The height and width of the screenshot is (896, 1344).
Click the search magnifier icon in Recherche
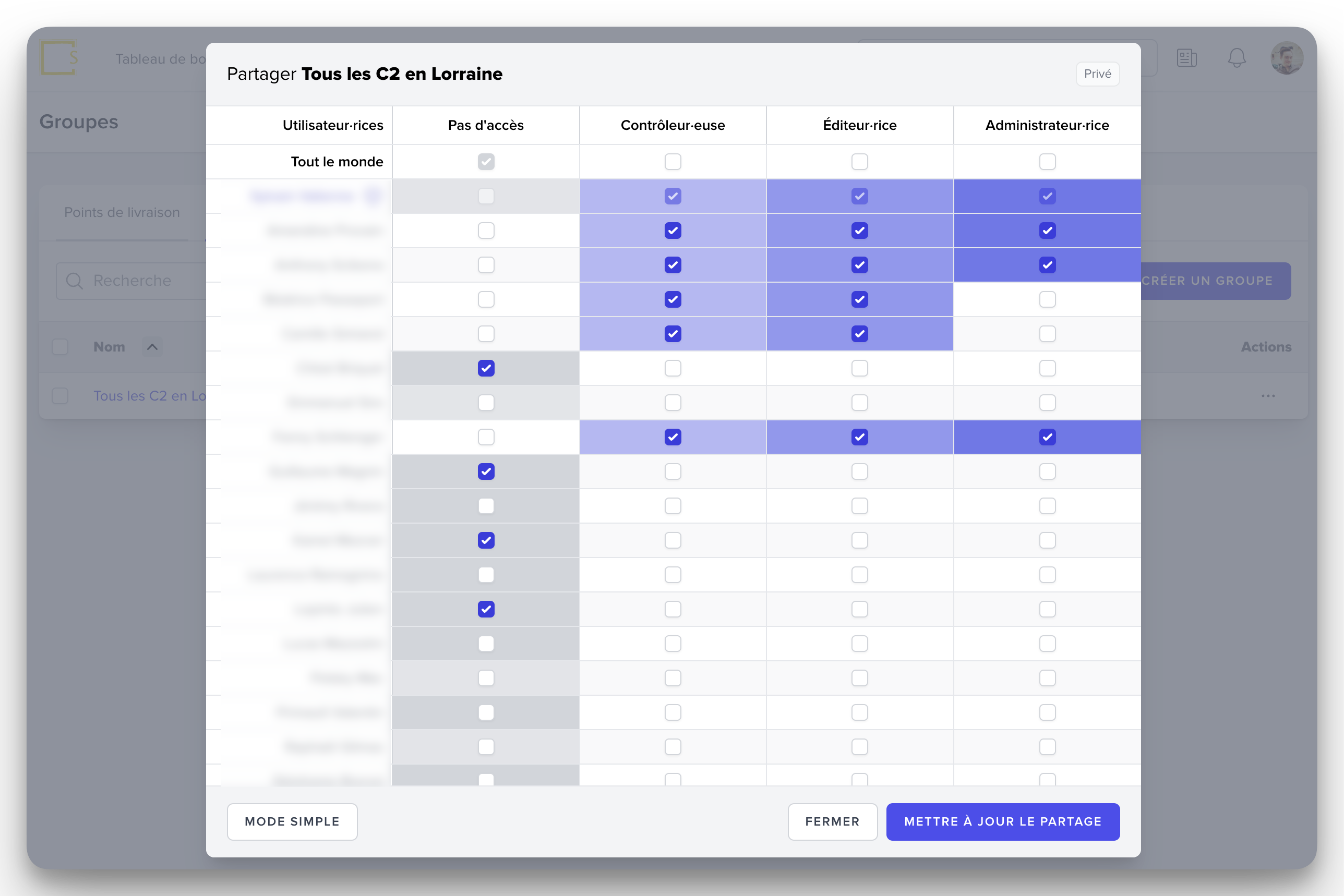74,281
